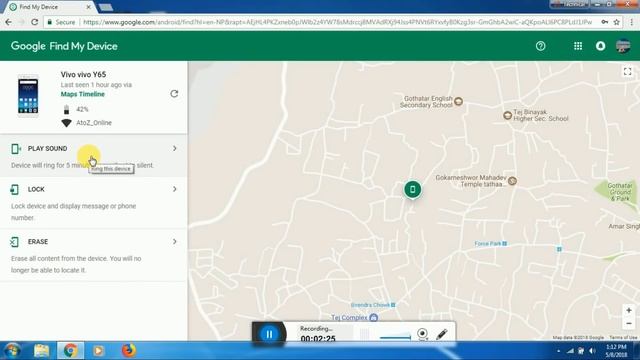The height and width of the screenshot is (360, 640).
Task: Click the 42% battery level text
Action: pyautogui.click(x=82, y=109)
